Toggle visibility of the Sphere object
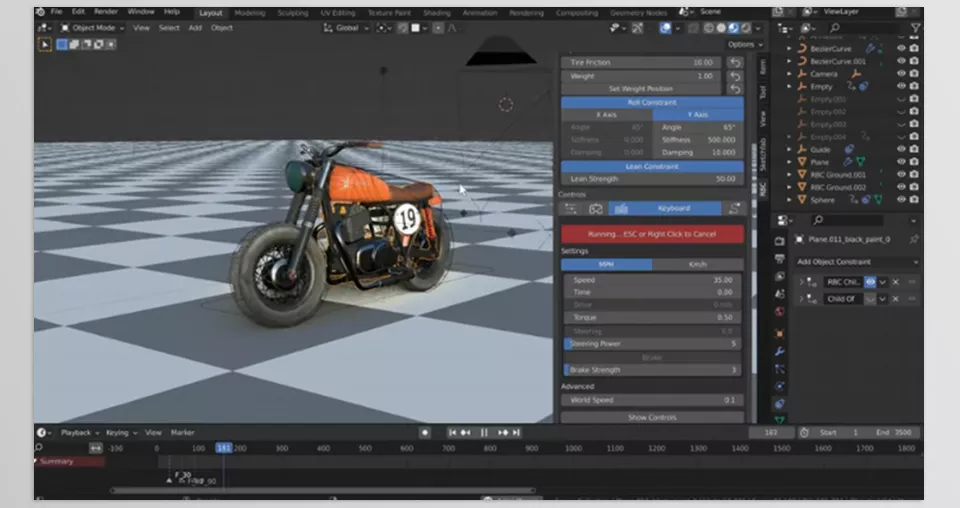960x508 pixels. click(x=901, y=200)
